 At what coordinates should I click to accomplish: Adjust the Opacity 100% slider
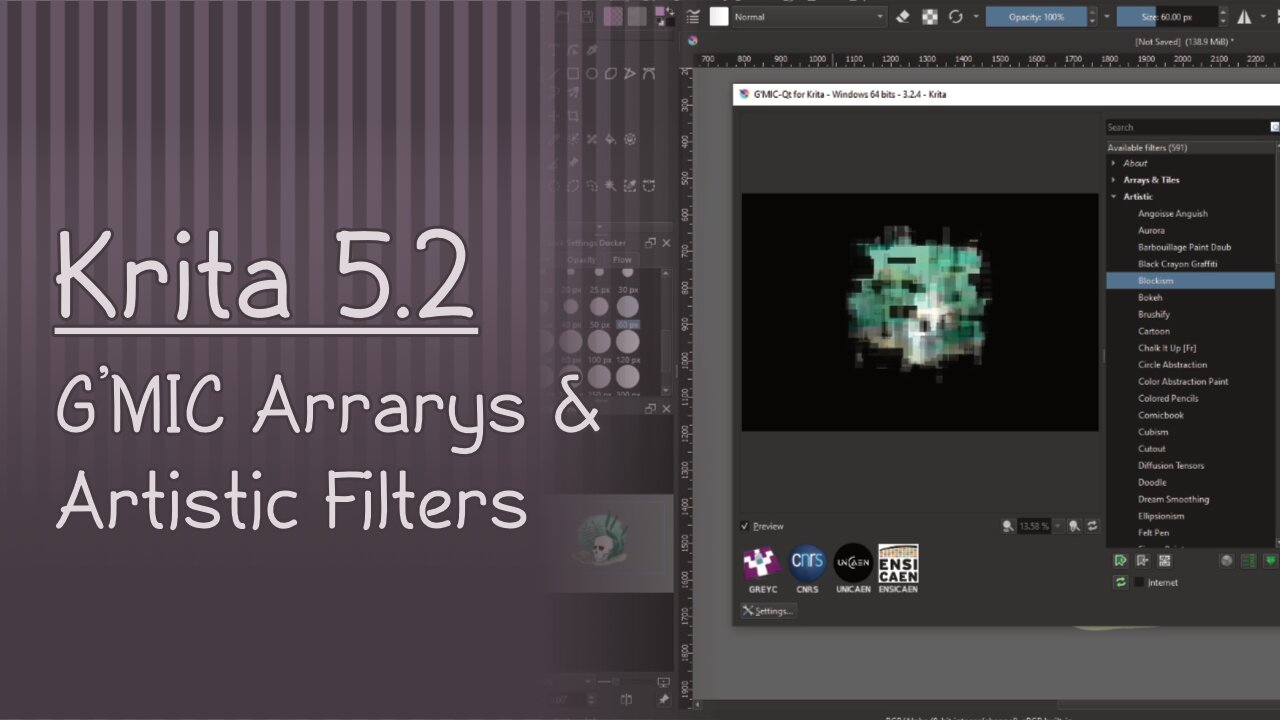point(1036,16)
